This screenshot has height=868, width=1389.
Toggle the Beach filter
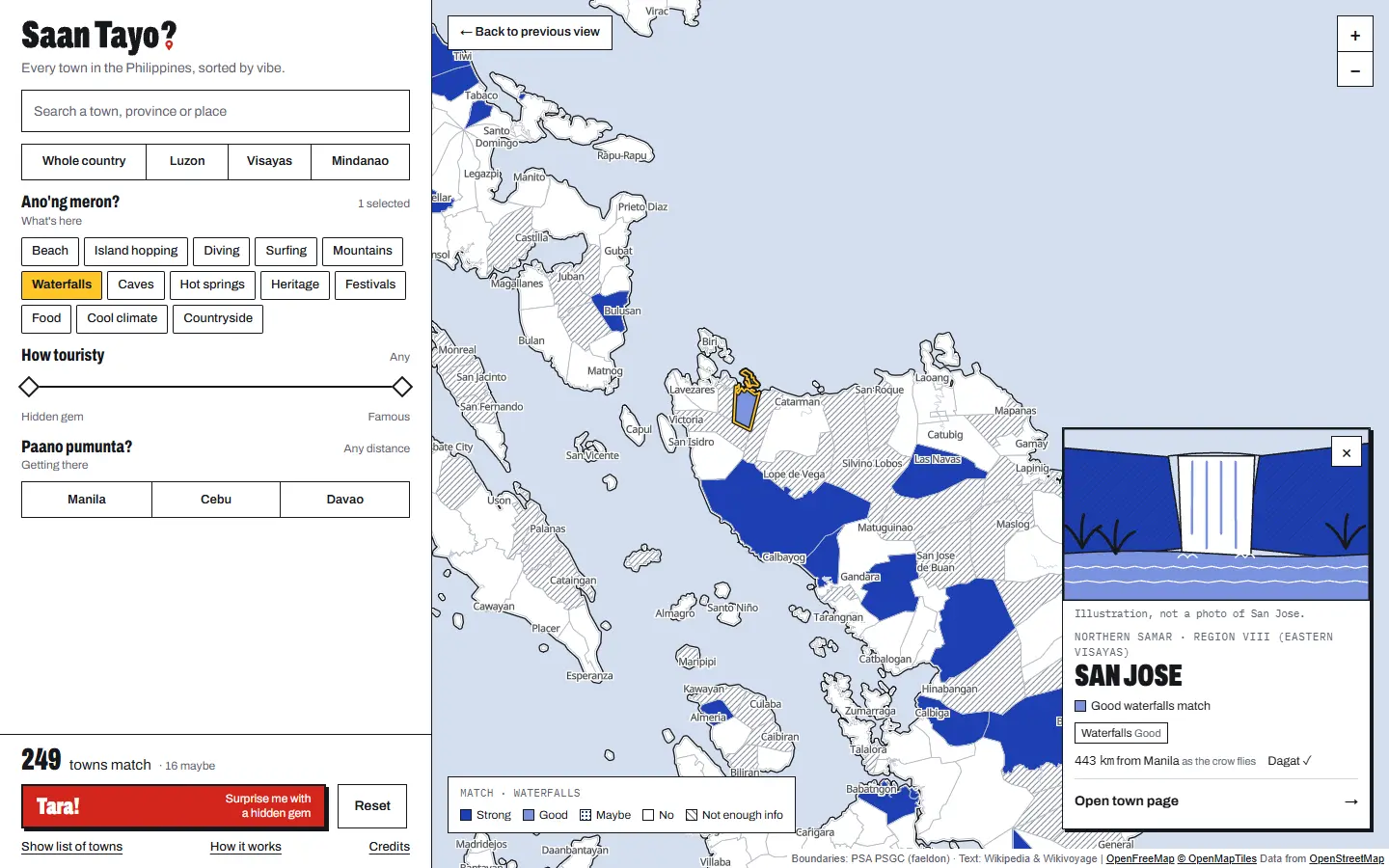coord(50,251)
